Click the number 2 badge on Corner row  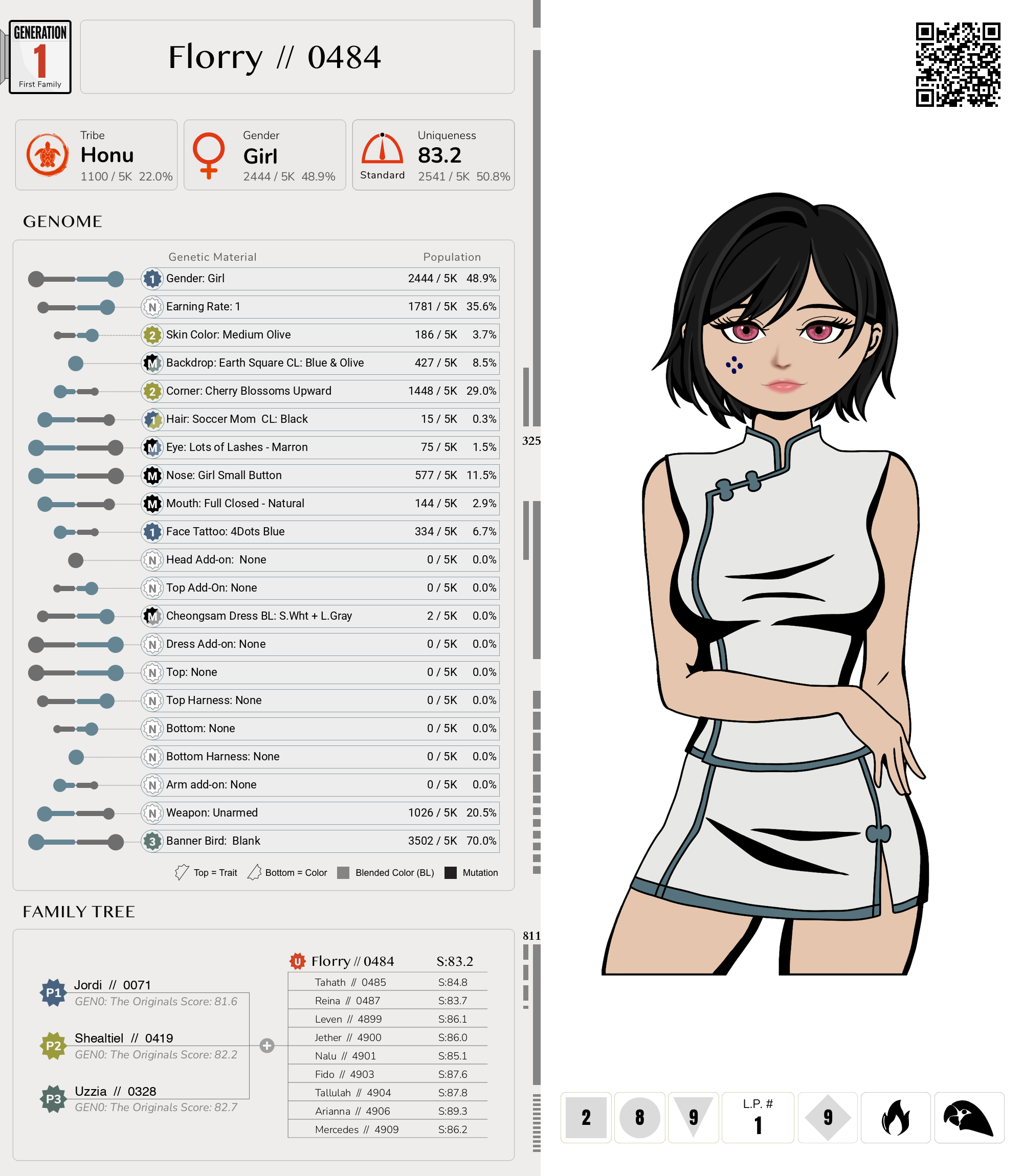click(x=152, y=392)
